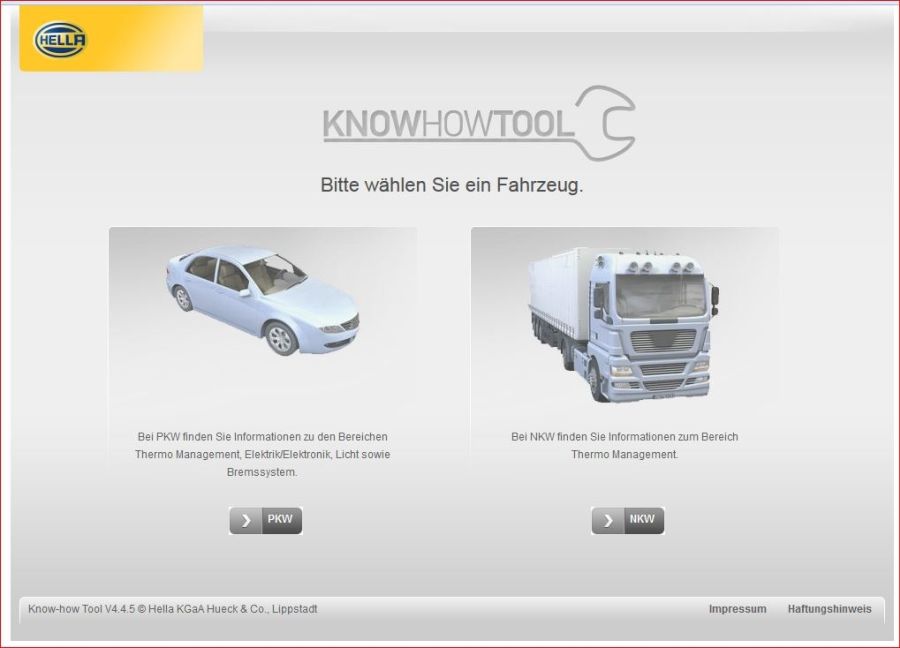Viewport: 900px width, 648px height.
Task: Click the heading 'Bitte wählen Sie ein Fahrzeug.'
Action: 451,185
